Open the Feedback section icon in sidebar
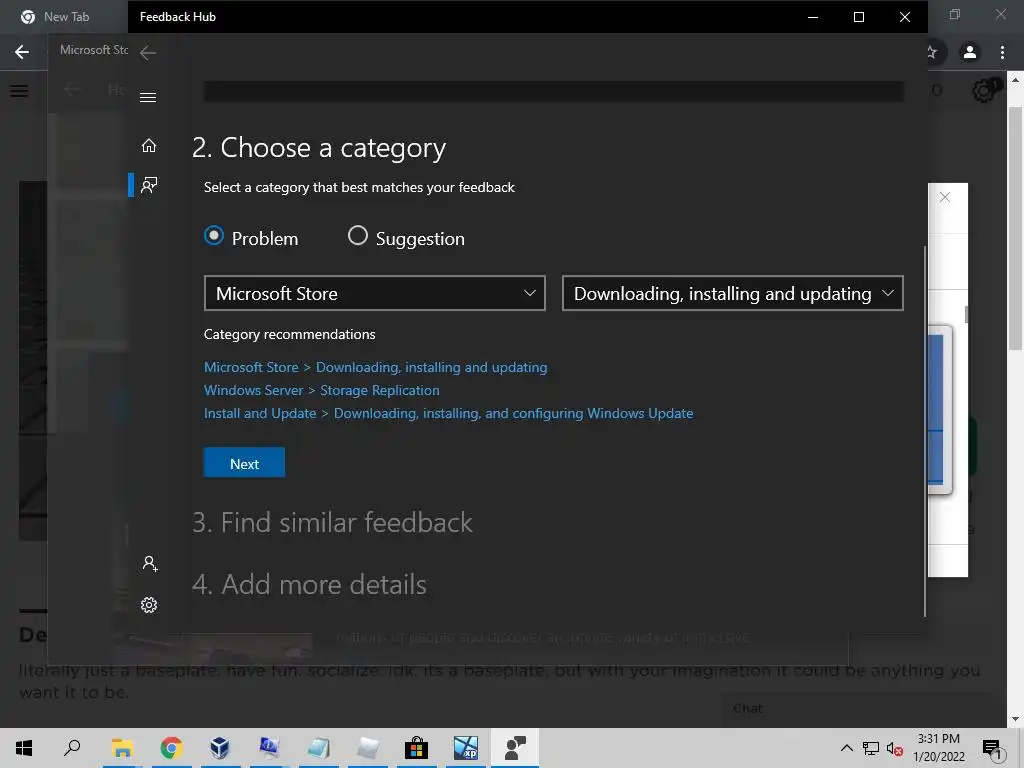Screen dimensions: 1024x768 [x=149, y=185]
